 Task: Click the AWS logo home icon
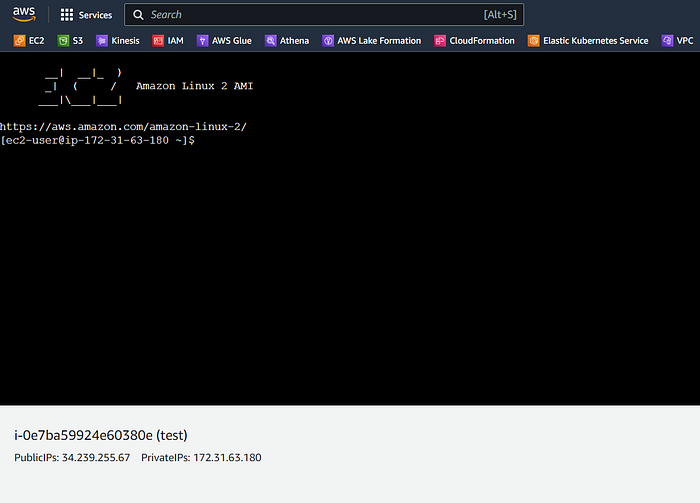[24, 14]
